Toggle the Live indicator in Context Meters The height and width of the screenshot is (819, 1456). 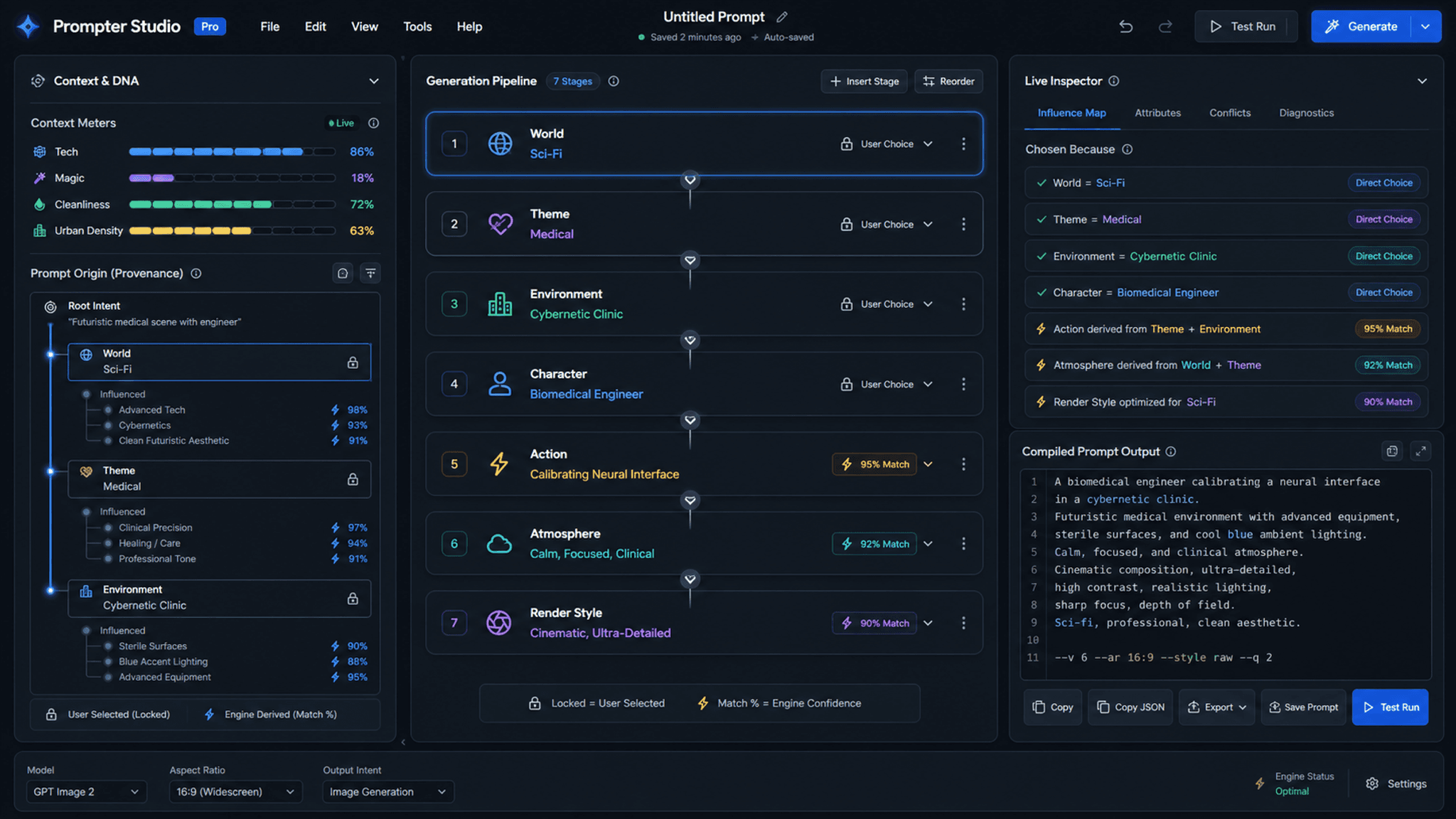pyautogui.click(x=341, y=123)
